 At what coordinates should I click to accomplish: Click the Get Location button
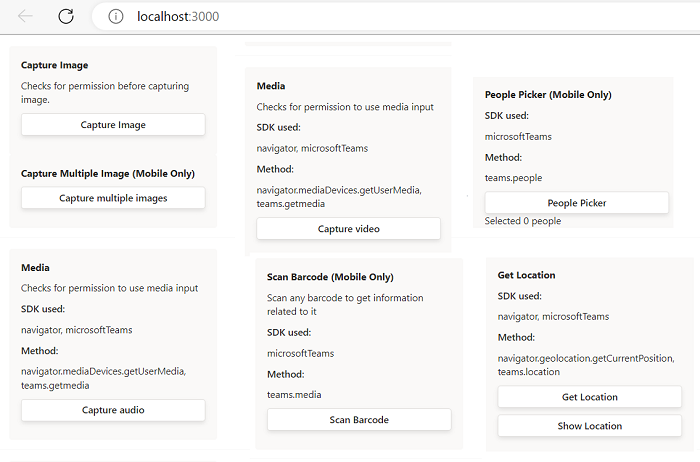590,397
